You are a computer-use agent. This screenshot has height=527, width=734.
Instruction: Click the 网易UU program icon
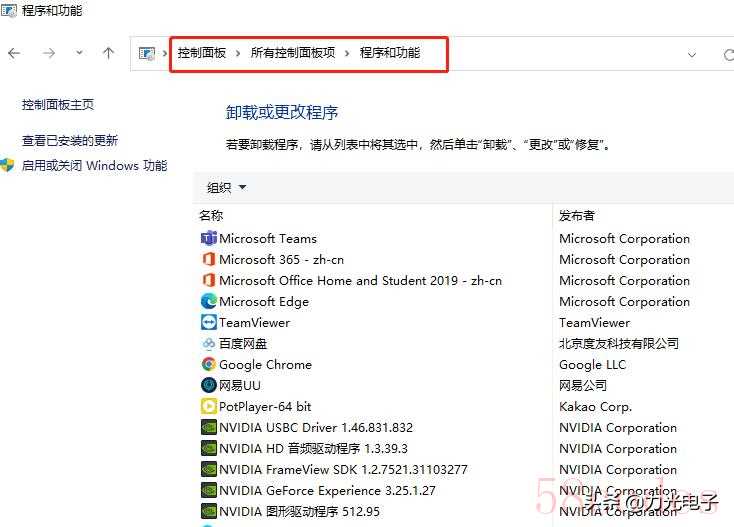pyautogui.click(x=208, y=385)
